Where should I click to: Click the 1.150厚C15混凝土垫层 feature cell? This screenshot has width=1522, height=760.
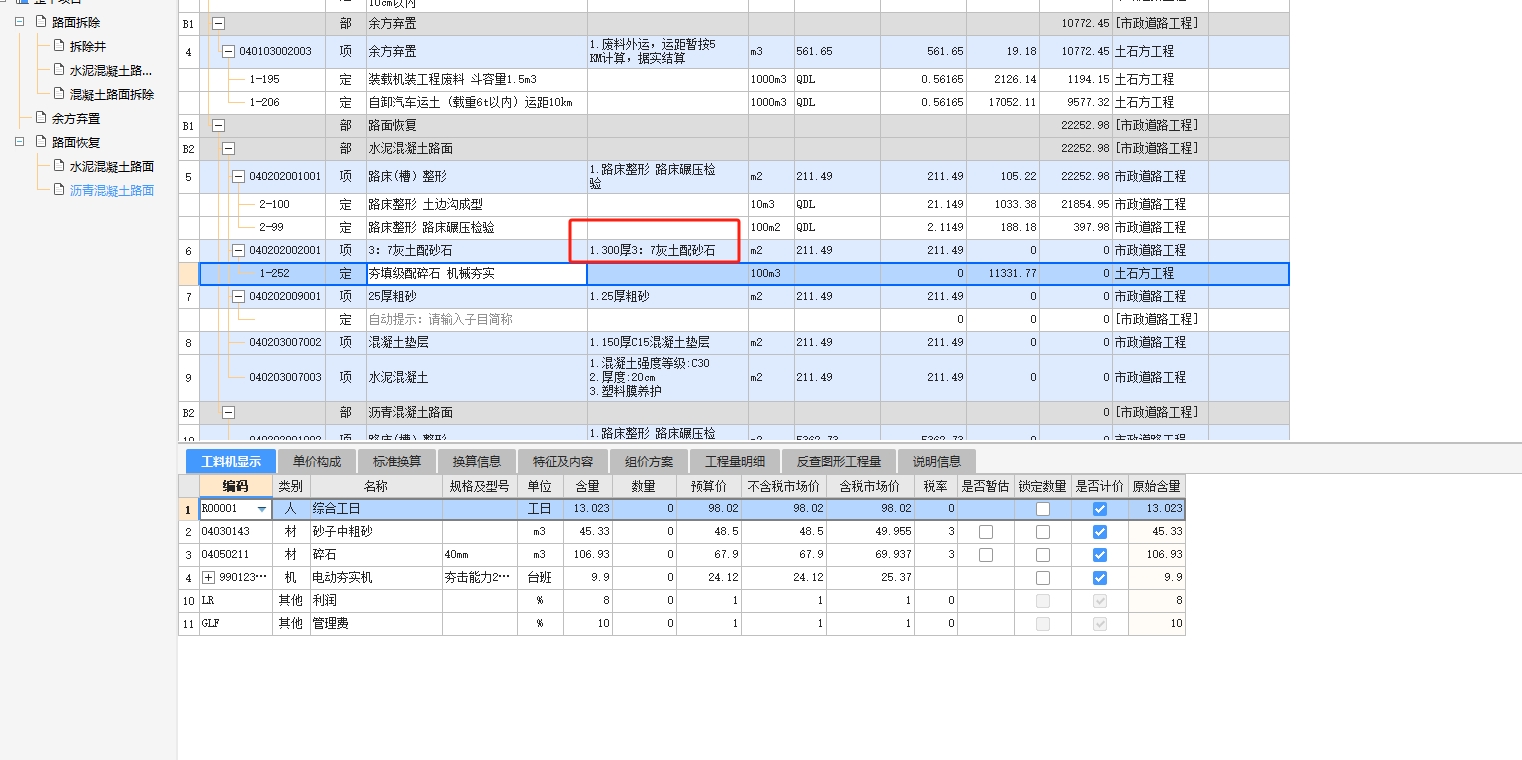tap(667, 342)
